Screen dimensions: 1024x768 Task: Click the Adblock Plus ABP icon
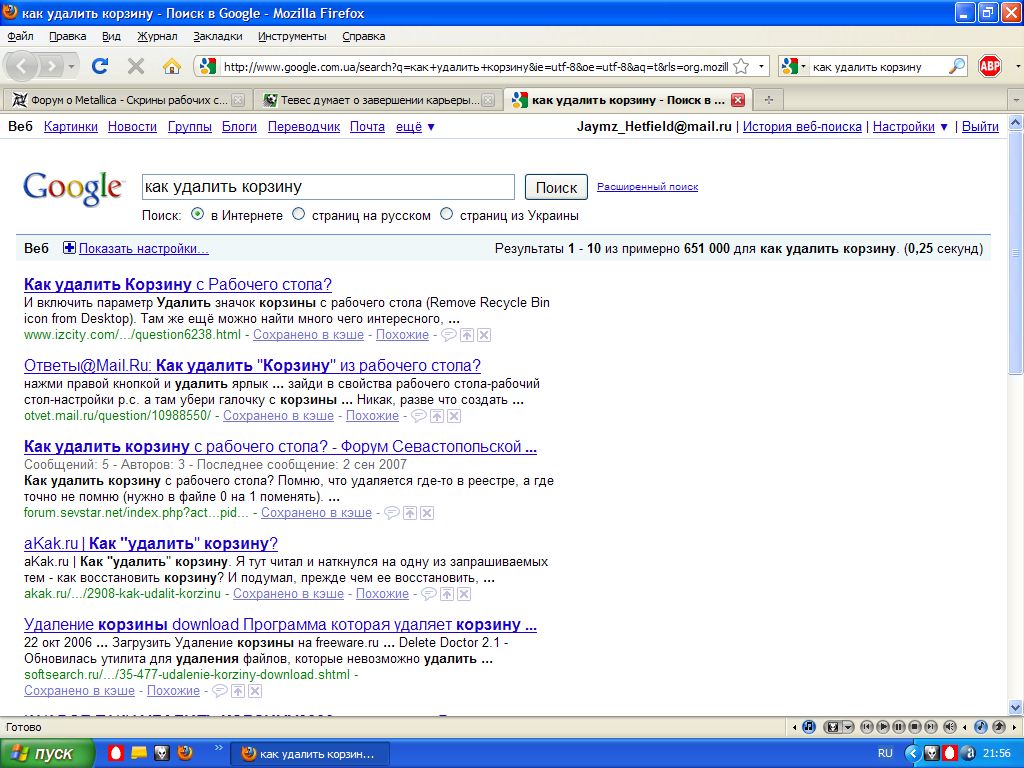990,66
